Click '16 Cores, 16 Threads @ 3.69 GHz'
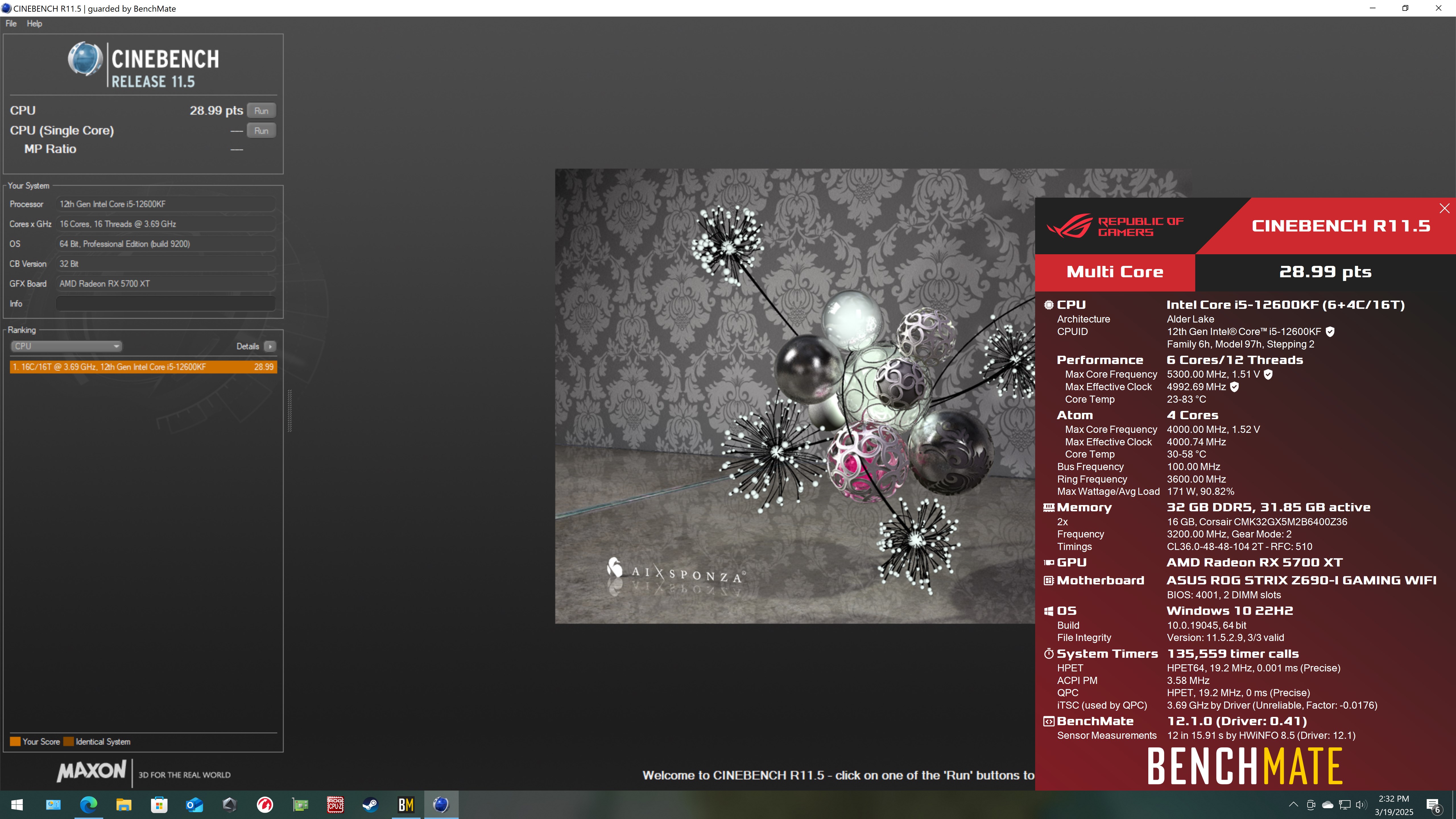The height and width of the screenshot is (819, 1456). 166,224
